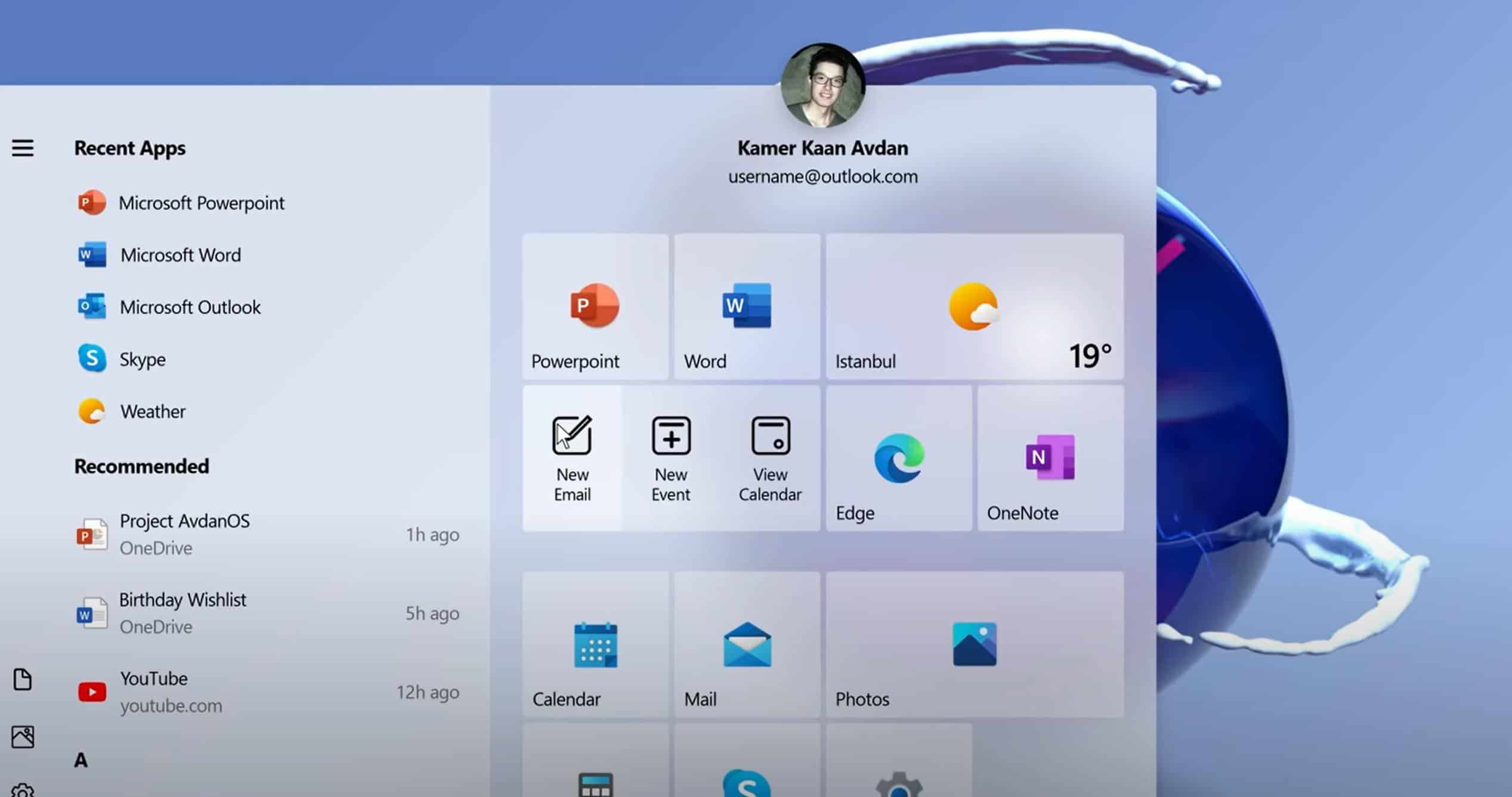The width and height of the screenshot is (1512, 797).
Task: Open Settings from the bottom-left gear
Action: (23, 790)
